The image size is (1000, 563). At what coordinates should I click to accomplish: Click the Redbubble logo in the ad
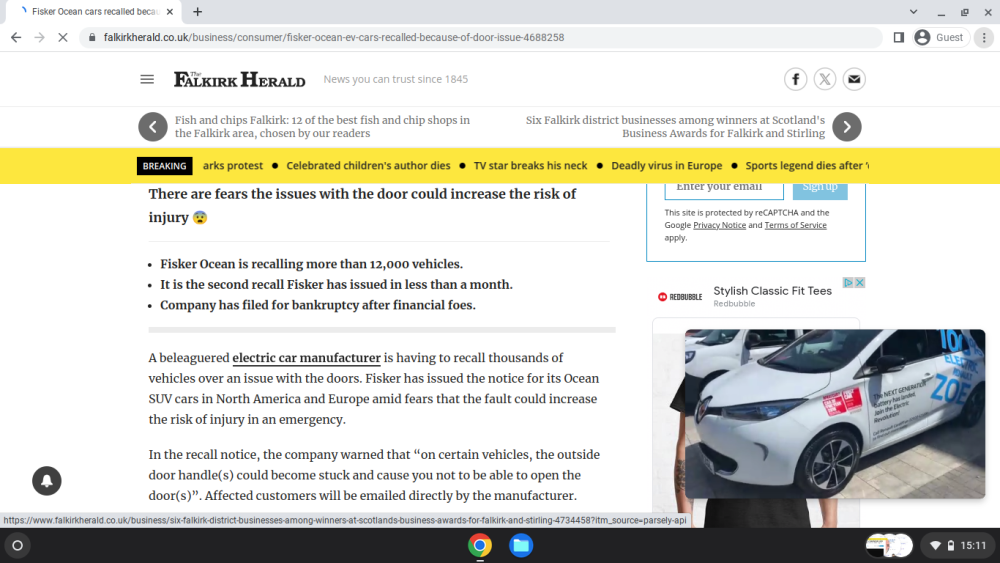[680, 297]
